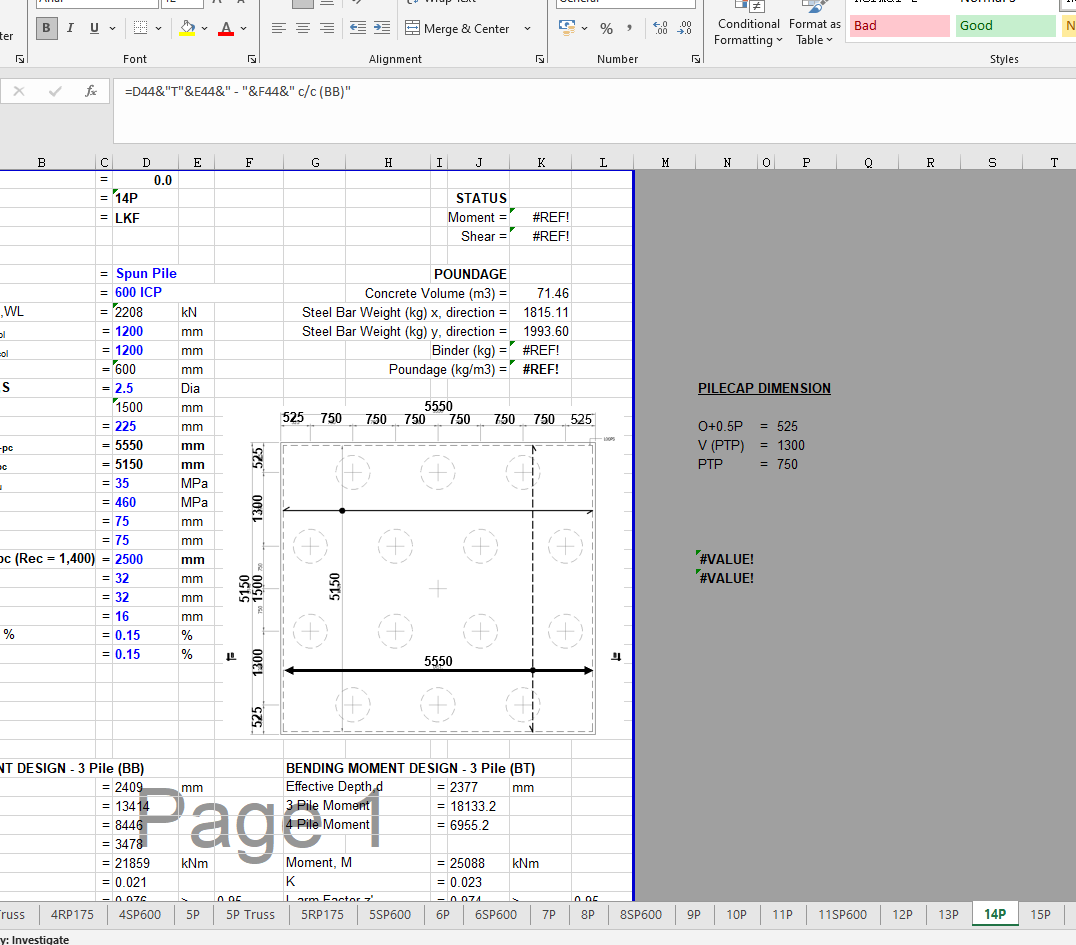Viewport: 1076px width, 945px height.
Task: Align text right
Action: click(327, 28)
